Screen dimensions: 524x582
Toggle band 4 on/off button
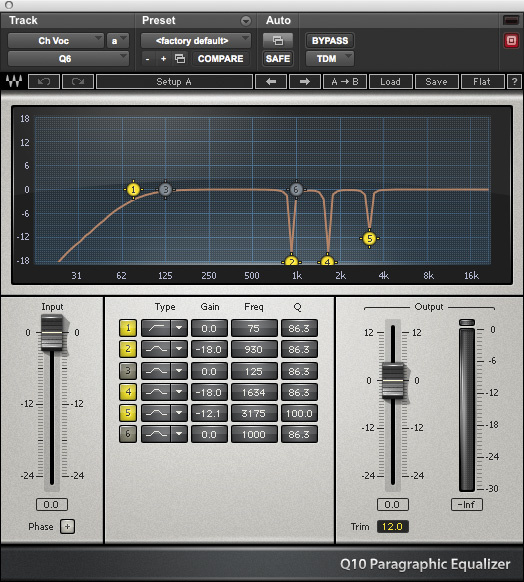point(128,392)
